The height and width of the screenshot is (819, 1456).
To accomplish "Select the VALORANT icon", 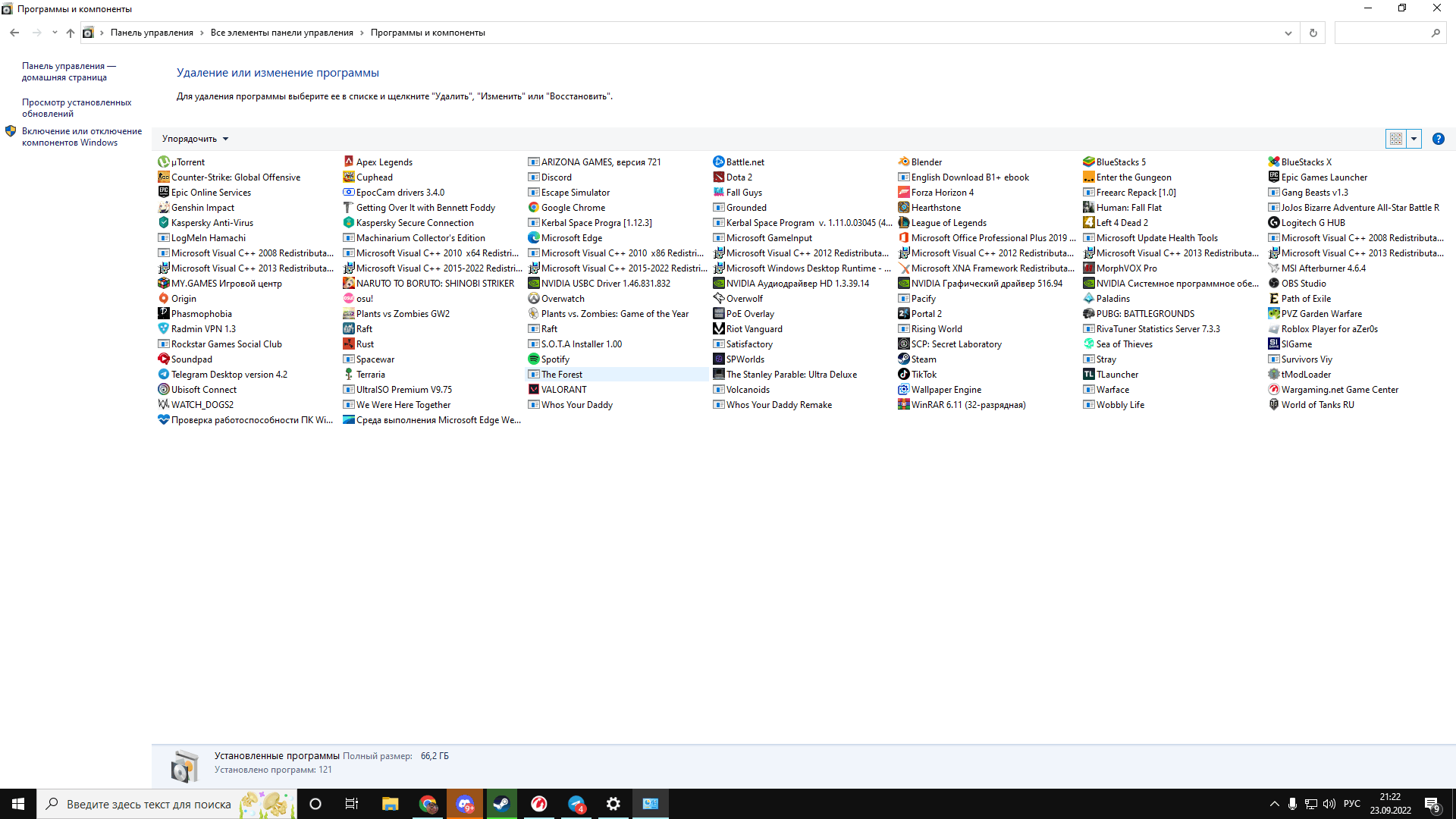I will click(533, 389).
